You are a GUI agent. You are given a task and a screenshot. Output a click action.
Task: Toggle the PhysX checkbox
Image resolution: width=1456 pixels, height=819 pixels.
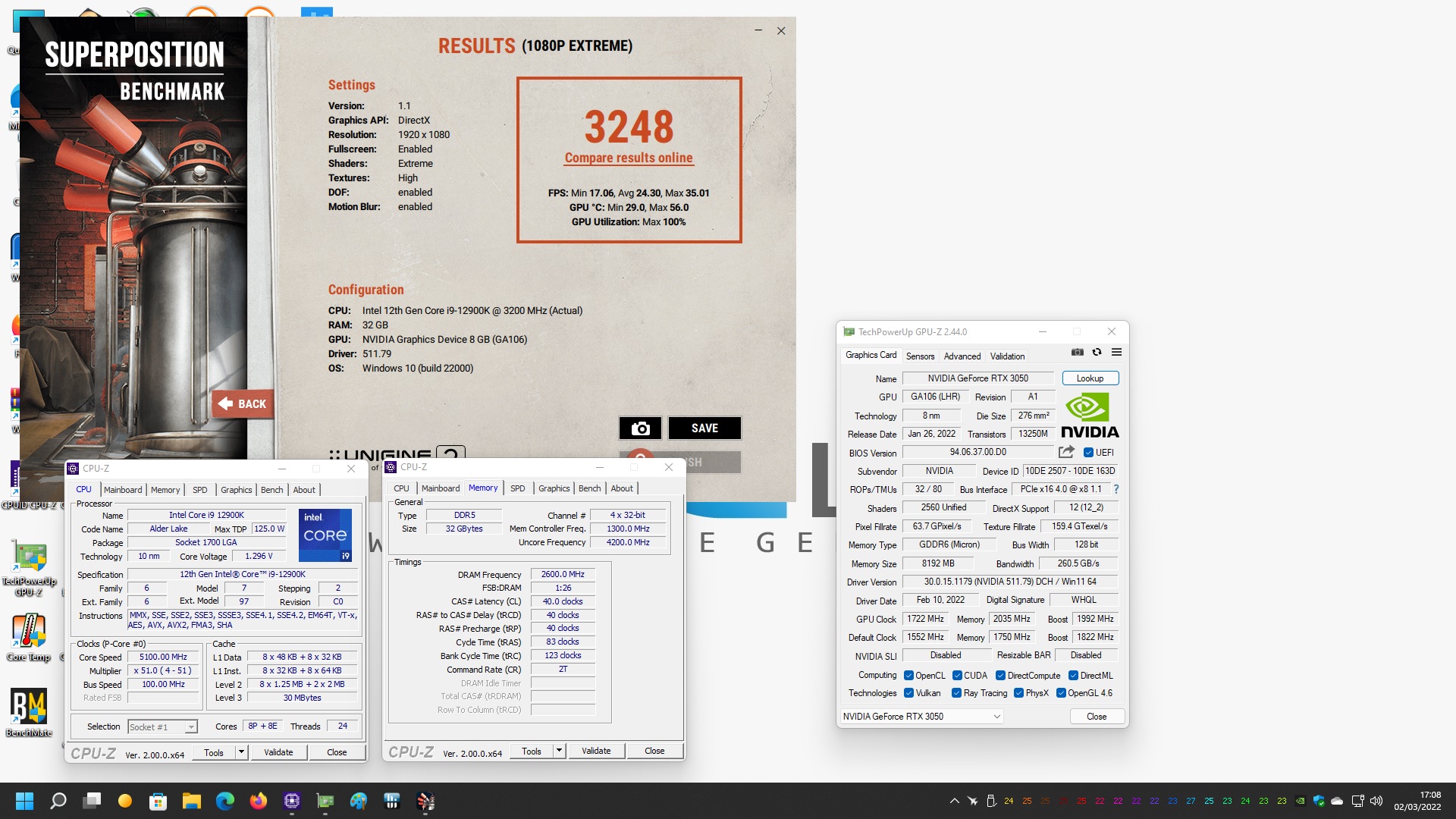tap(1018, 693)
